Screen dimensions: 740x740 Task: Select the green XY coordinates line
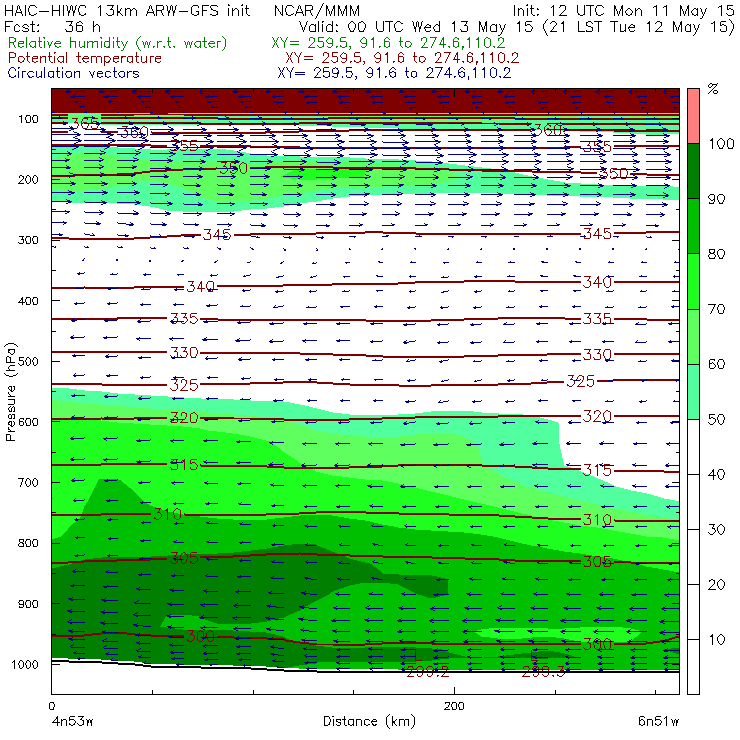click(x=388, y=43)
